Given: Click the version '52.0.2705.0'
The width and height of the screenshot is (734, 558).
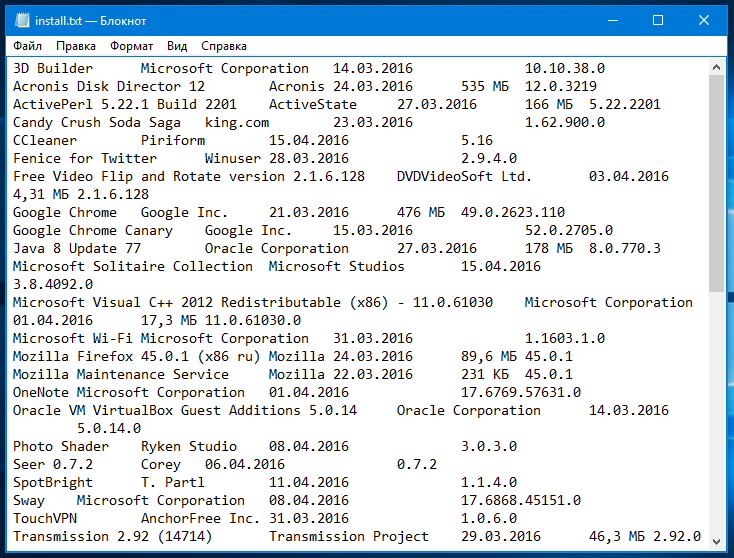Looking at the screenshot, I should (x=569, y=230).
